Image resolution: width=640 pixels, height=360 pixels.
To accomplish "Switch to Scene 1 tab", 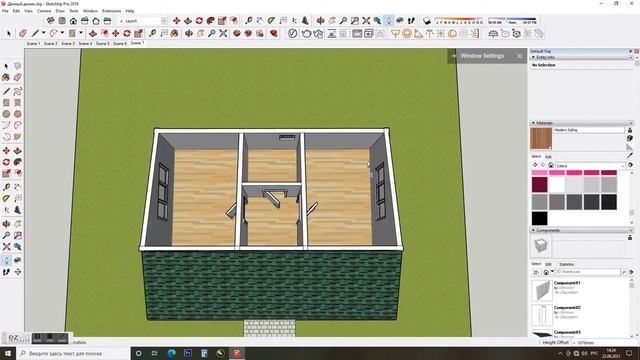I will (33, 43).
